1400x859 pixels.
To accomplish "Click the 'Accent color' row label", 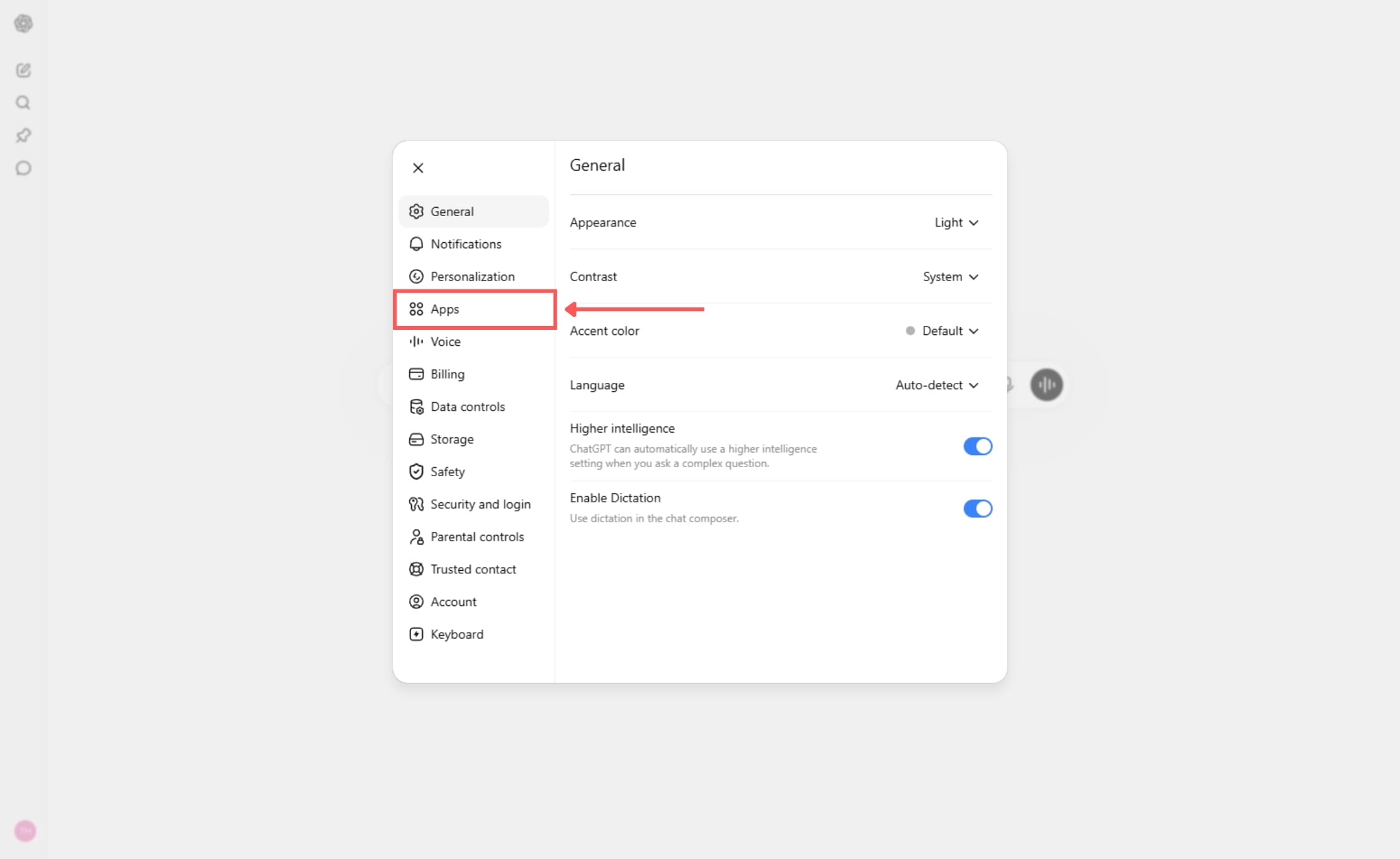I will (x=604, y=331).
